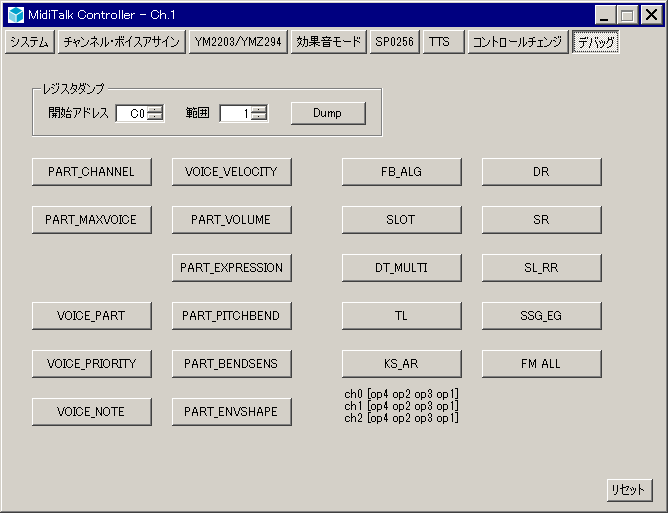Increase 範囲 using the up arrow
The width and height of the screenshot is (668, 513).
pyautogui.click(x=259, y=110)
